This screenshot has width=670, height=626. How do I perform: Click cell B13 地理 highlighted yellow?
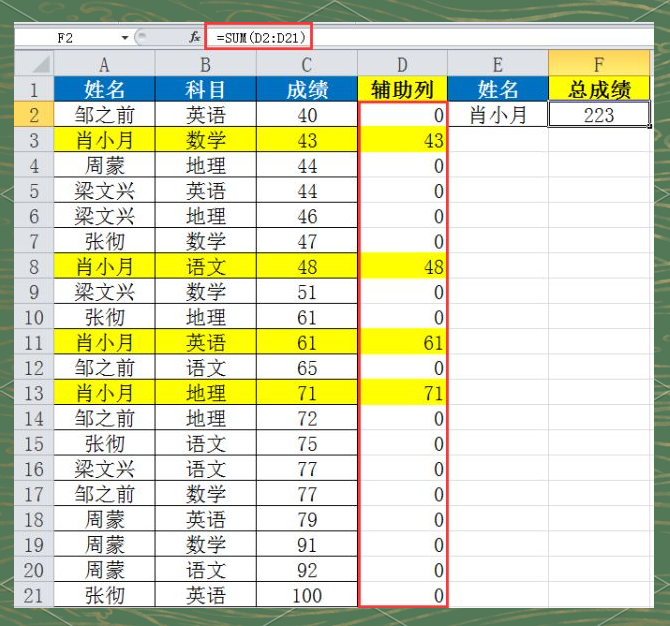tap(206, 393)
